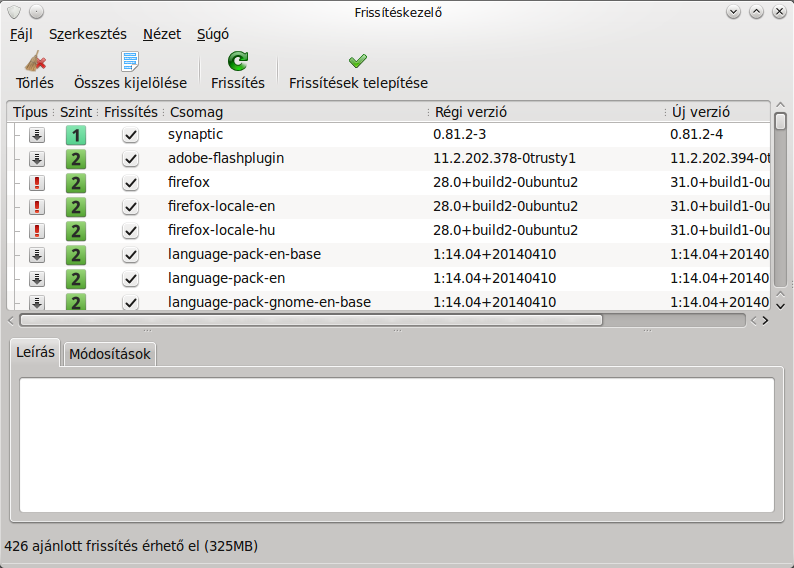Click the Összes kijelölése list icon

[130, 62]
